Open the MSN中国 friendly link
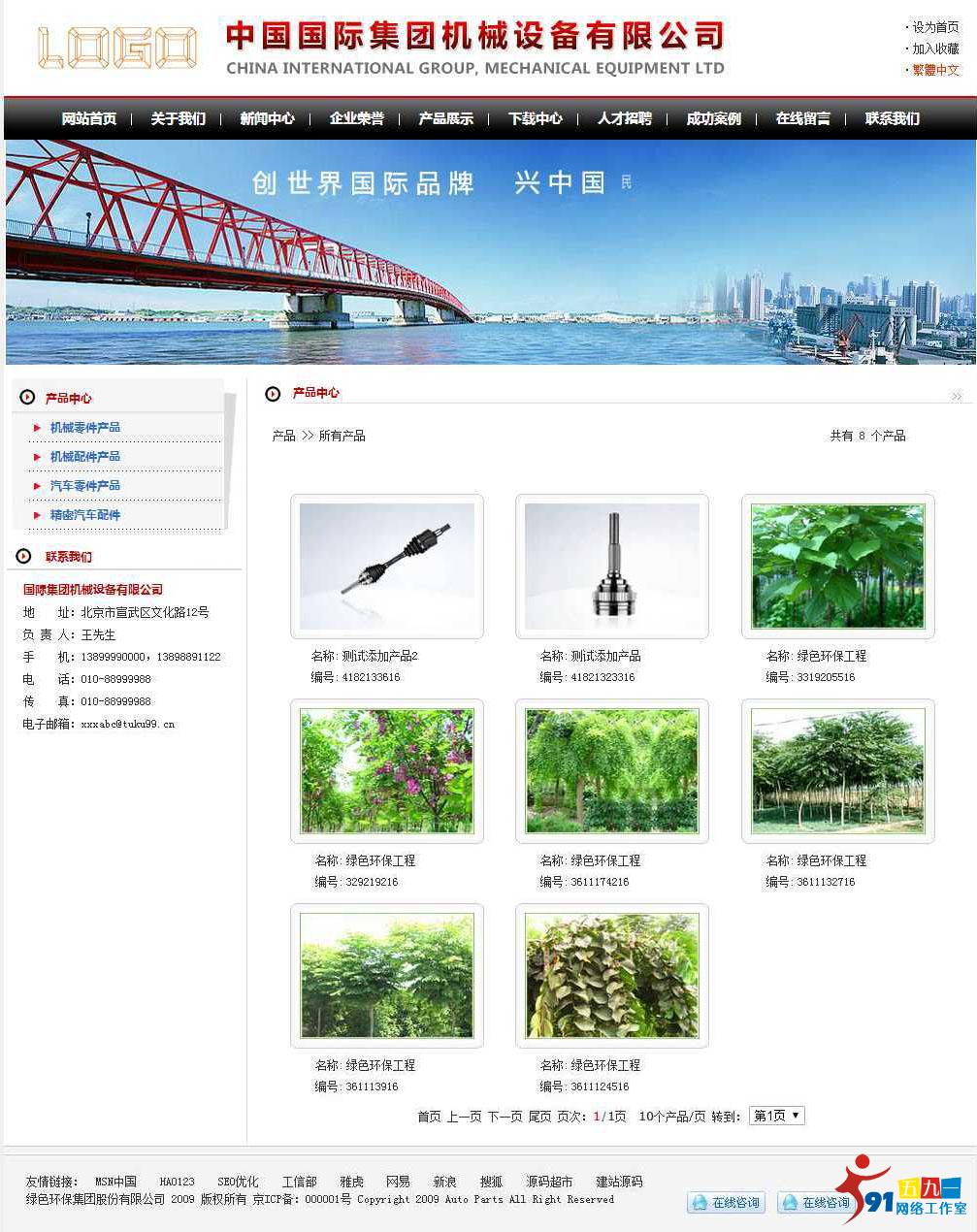Image resolution: width=977 pixels, height=1232 pixels. (x=116, y=1182)
